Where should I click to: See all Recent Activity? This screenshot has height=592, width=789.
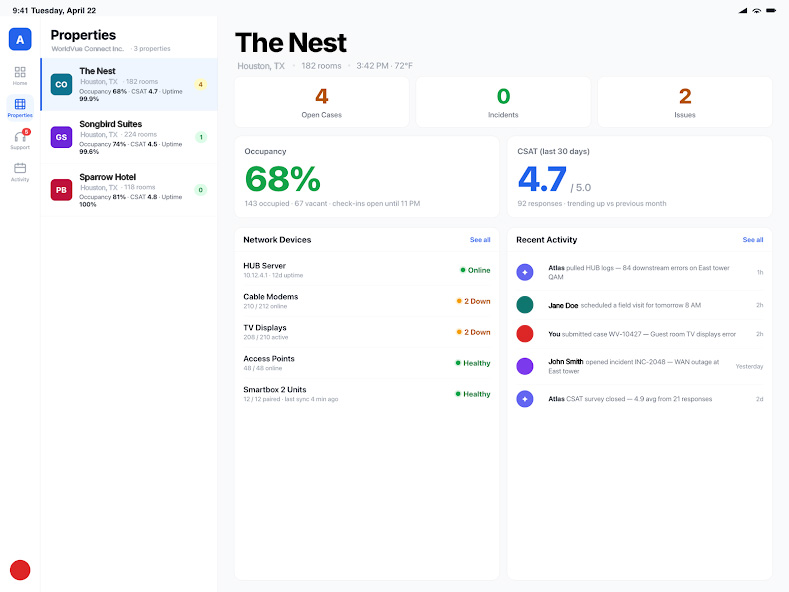coord(752,240)
